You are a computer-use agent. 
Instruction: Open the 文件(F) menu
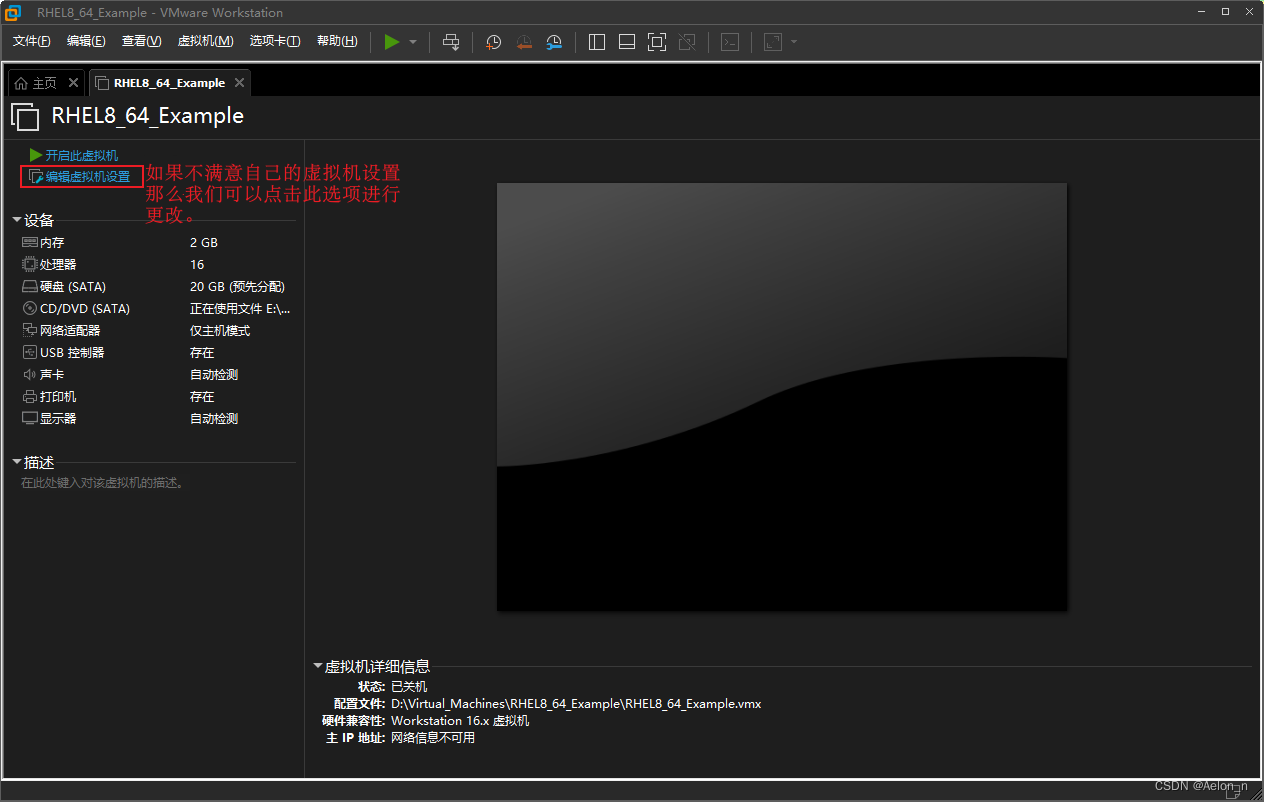tap(31, 41)
